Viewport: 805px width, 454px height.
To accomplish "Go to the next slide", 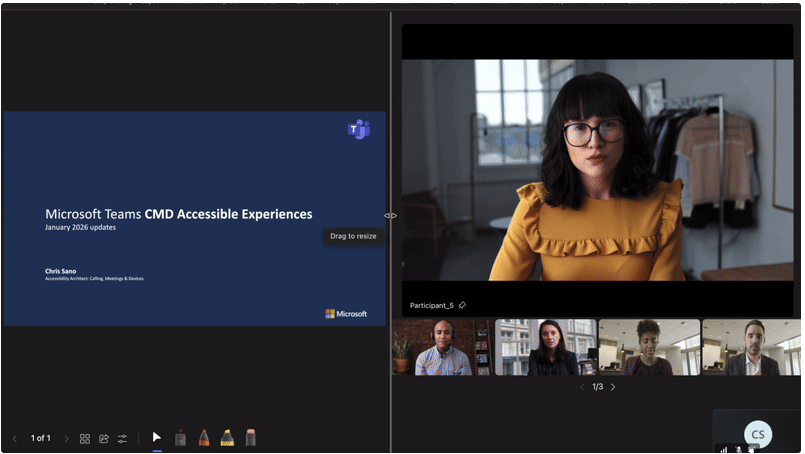I will tap(67, 439).
